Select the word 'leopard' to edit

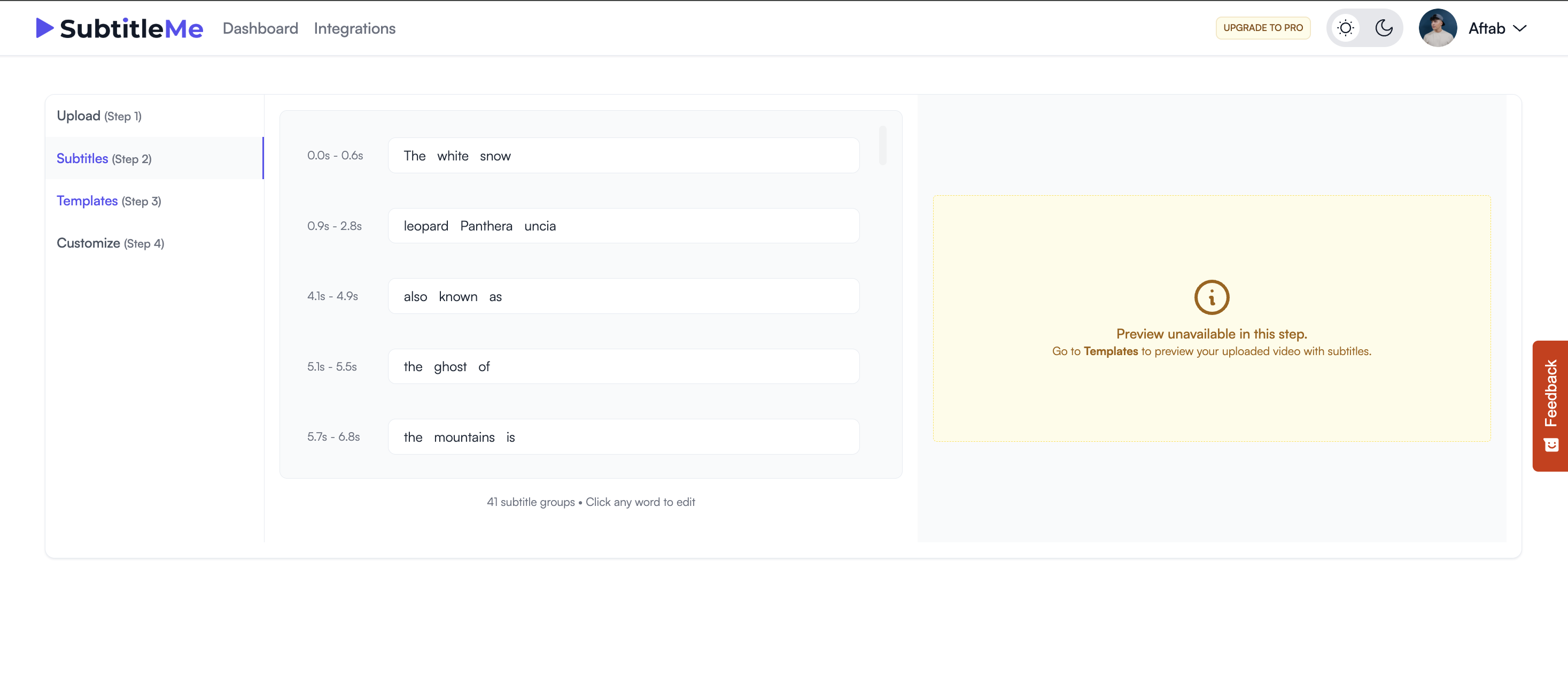click(425, 225)
